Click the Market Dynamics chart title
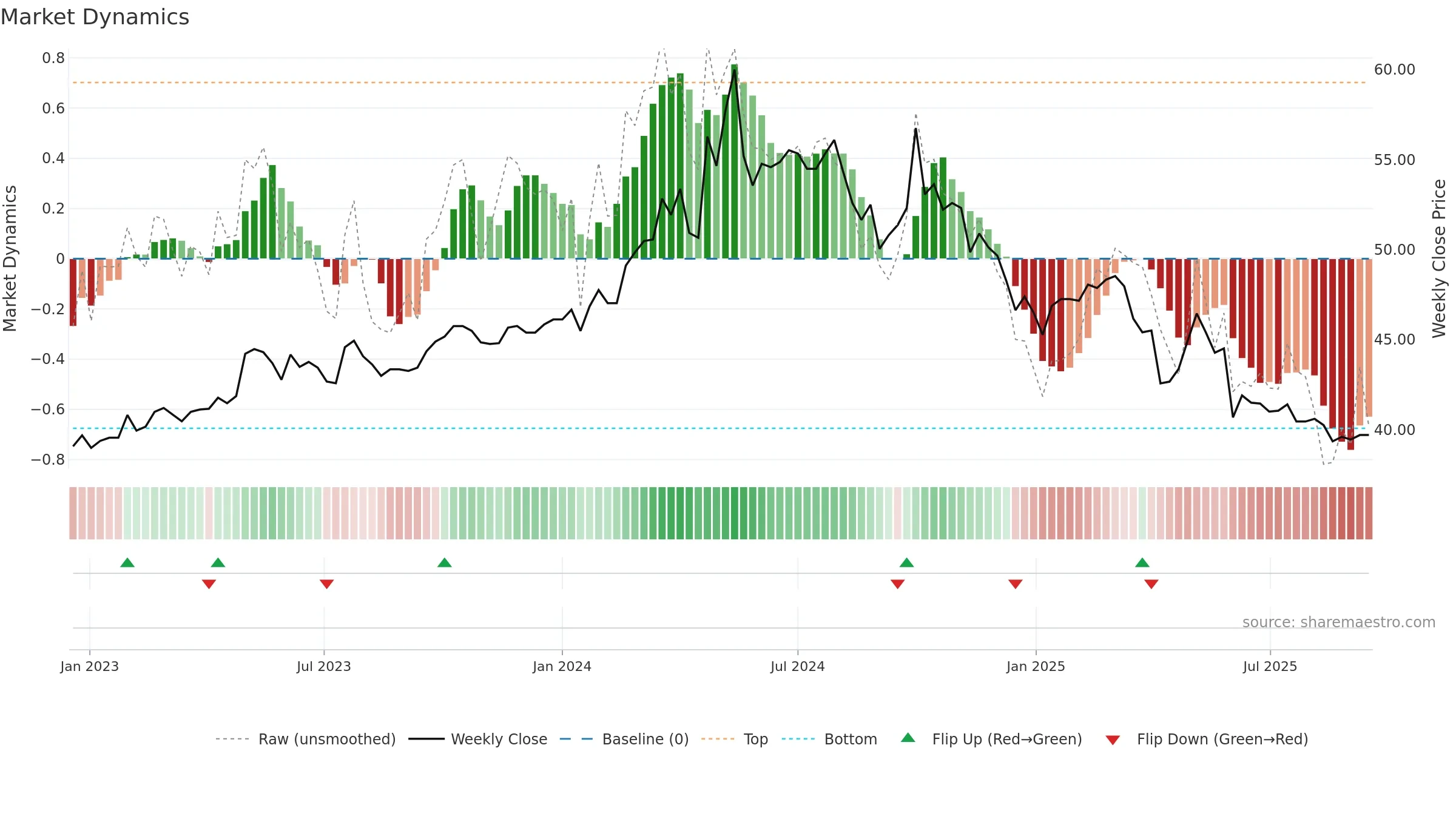 point(95,17)
